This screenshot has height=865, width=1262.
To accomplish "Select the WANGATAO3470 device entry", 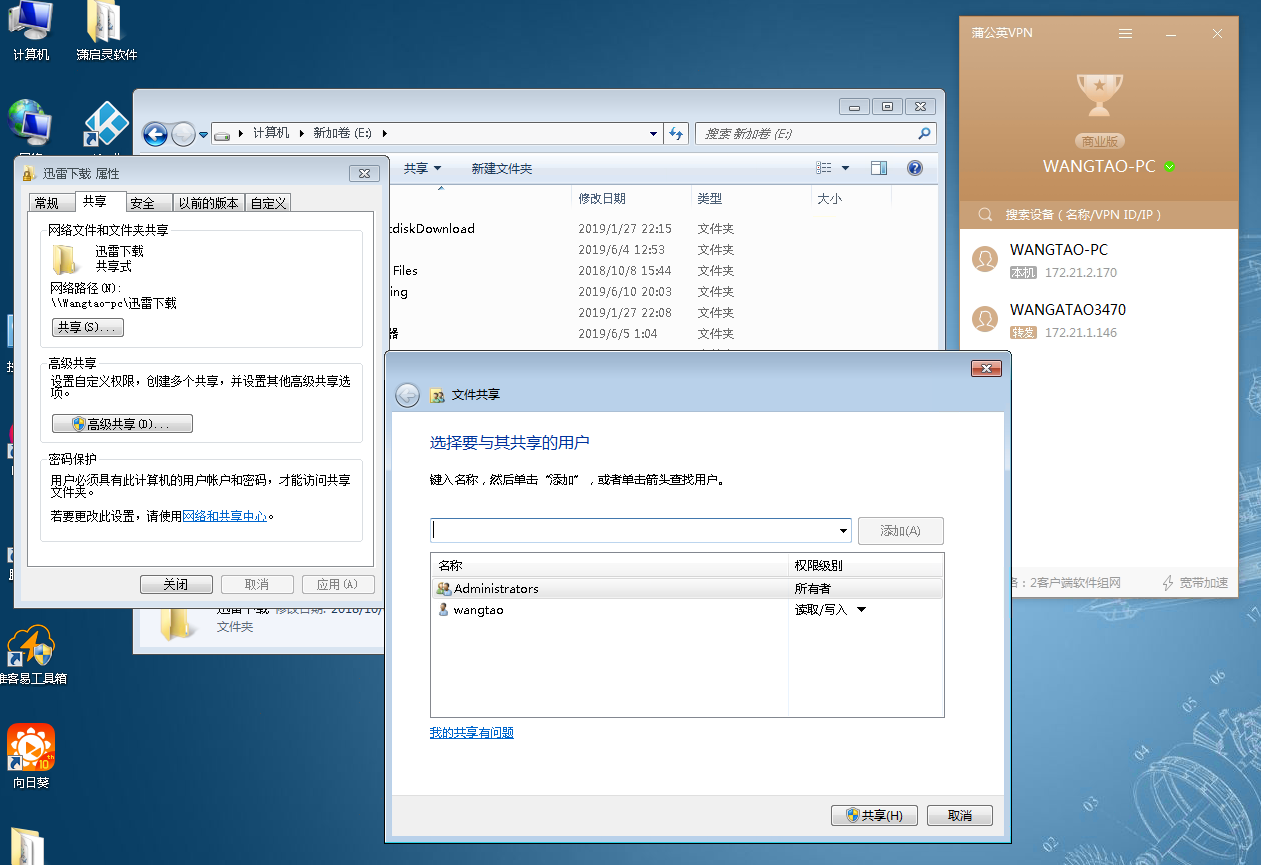I will point(1067,320).
